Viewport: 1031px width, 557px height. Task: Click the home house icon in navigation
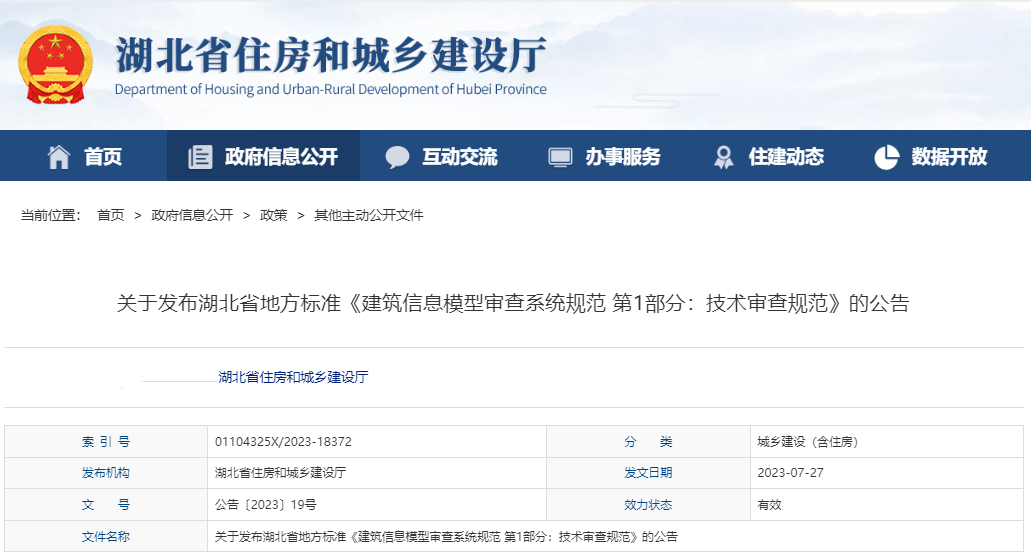pyautogui.click(x=59, y=157)
